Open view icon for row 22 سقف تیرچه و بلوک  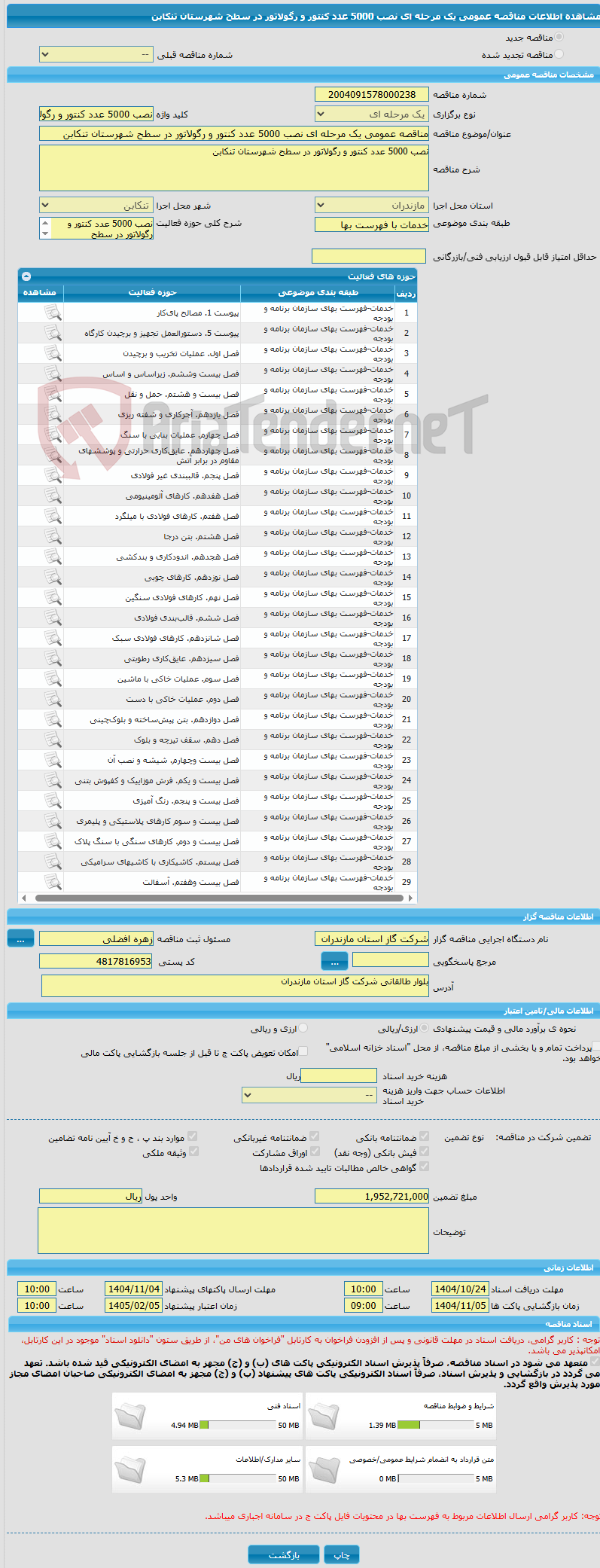point(53,740)
